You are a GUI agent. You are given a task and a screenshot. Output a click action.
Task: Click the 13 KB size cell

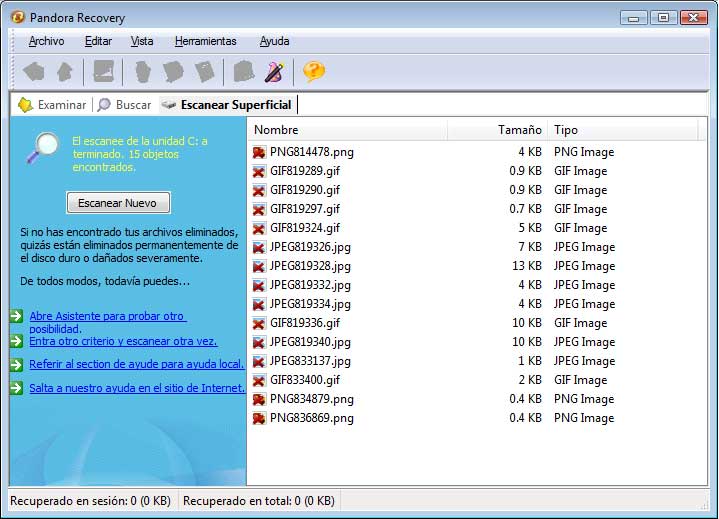[x=527, y=266]
